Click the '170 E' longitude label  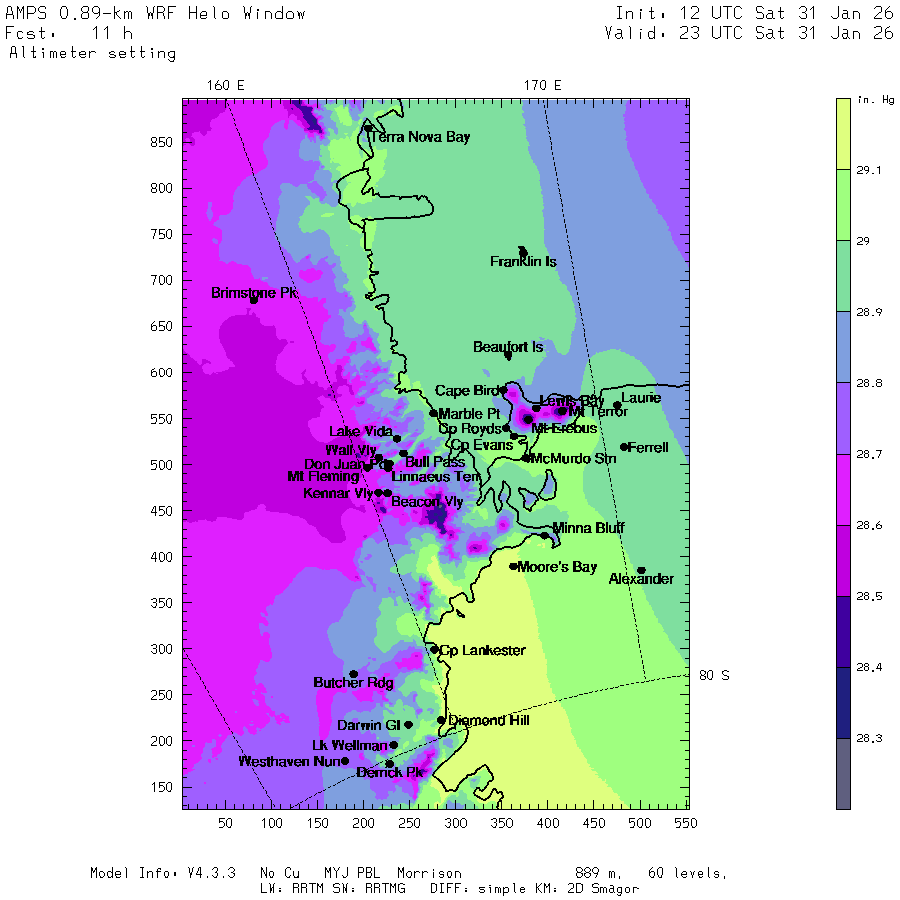click(542, 86)
